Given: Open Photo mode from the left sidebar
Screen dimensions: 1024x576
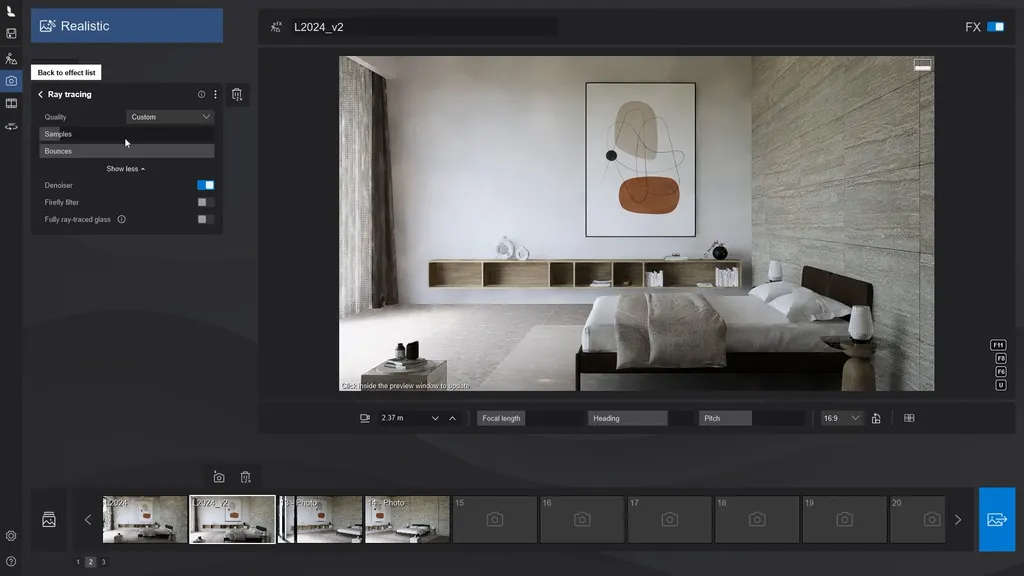Looking at the screenshot, I should pos(11,80).
